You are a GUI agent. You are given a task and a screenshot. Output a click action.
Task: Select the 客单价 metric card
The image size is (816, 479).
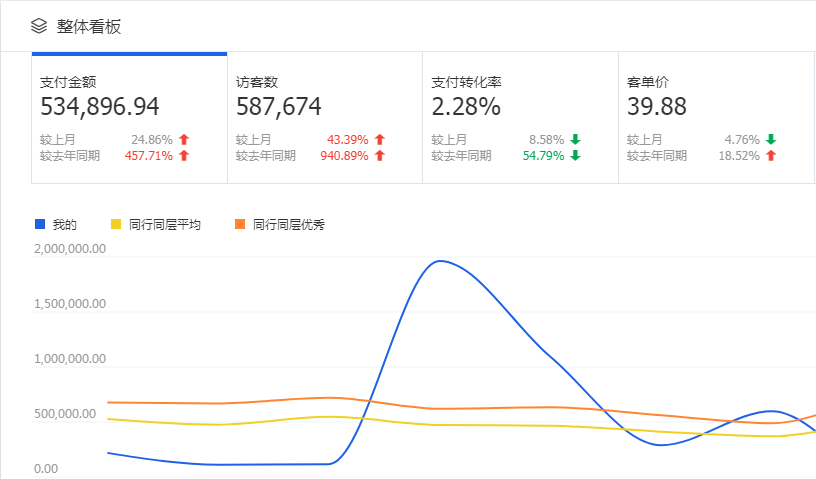(716, 118)
